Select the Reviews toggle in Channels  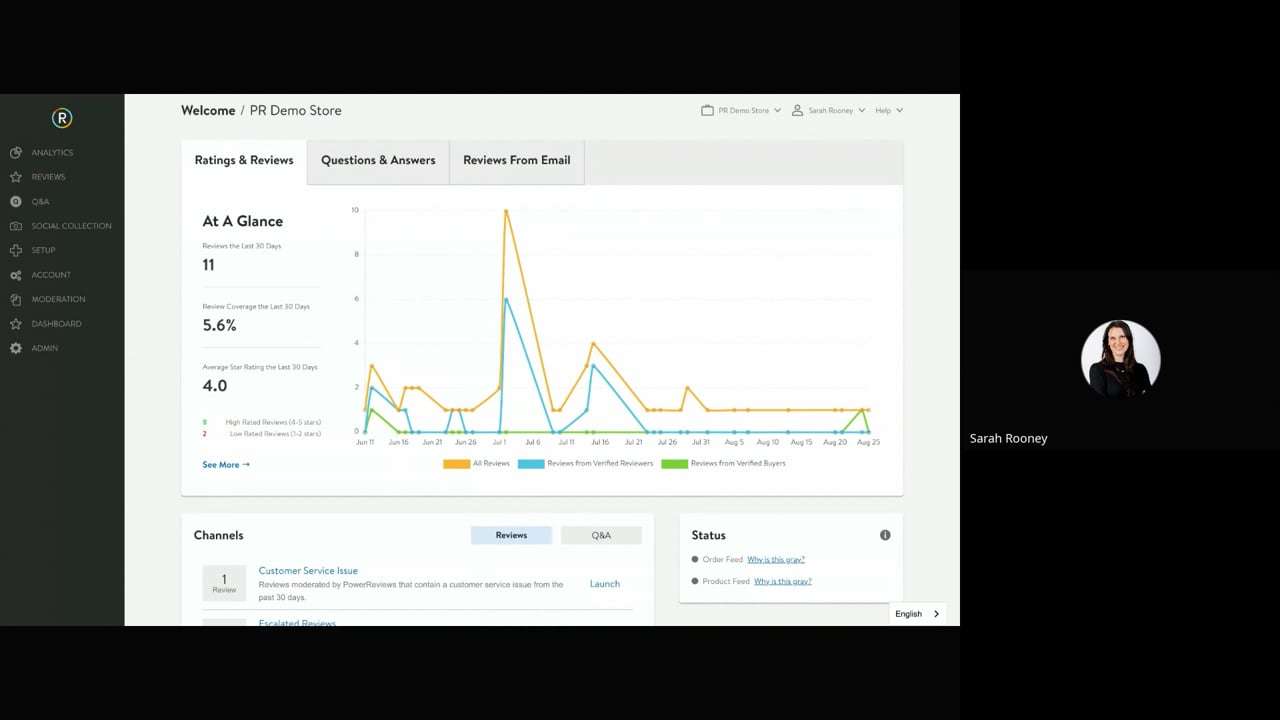511,535
